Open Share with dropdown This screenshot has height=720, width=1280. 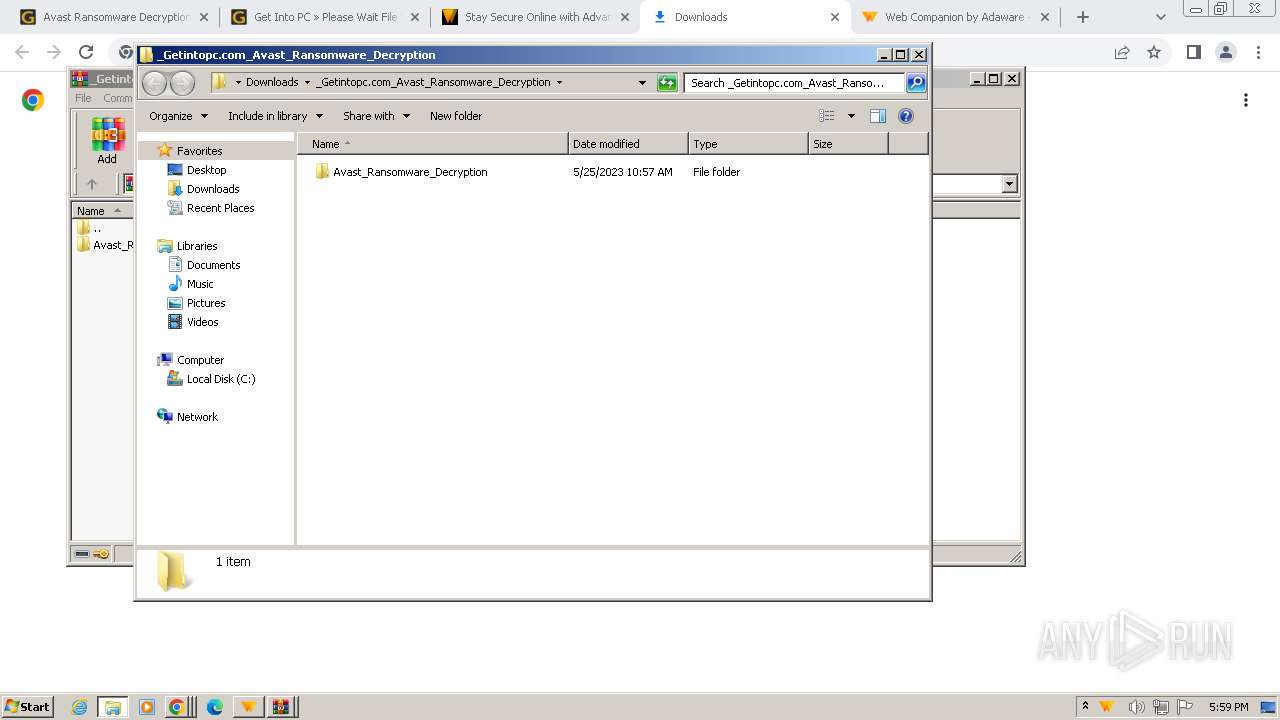click(376, 116)
